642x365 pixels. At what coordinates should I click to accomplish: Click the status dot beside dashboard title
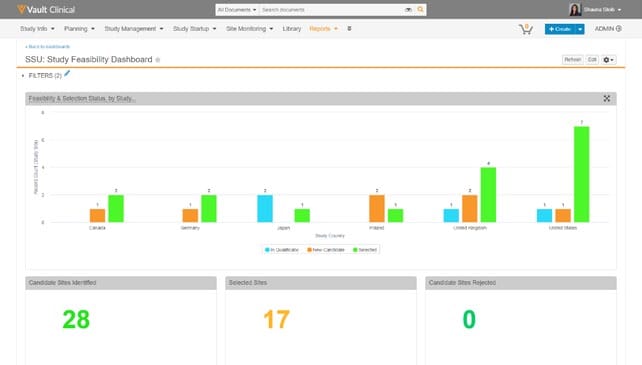pos(158,60)
